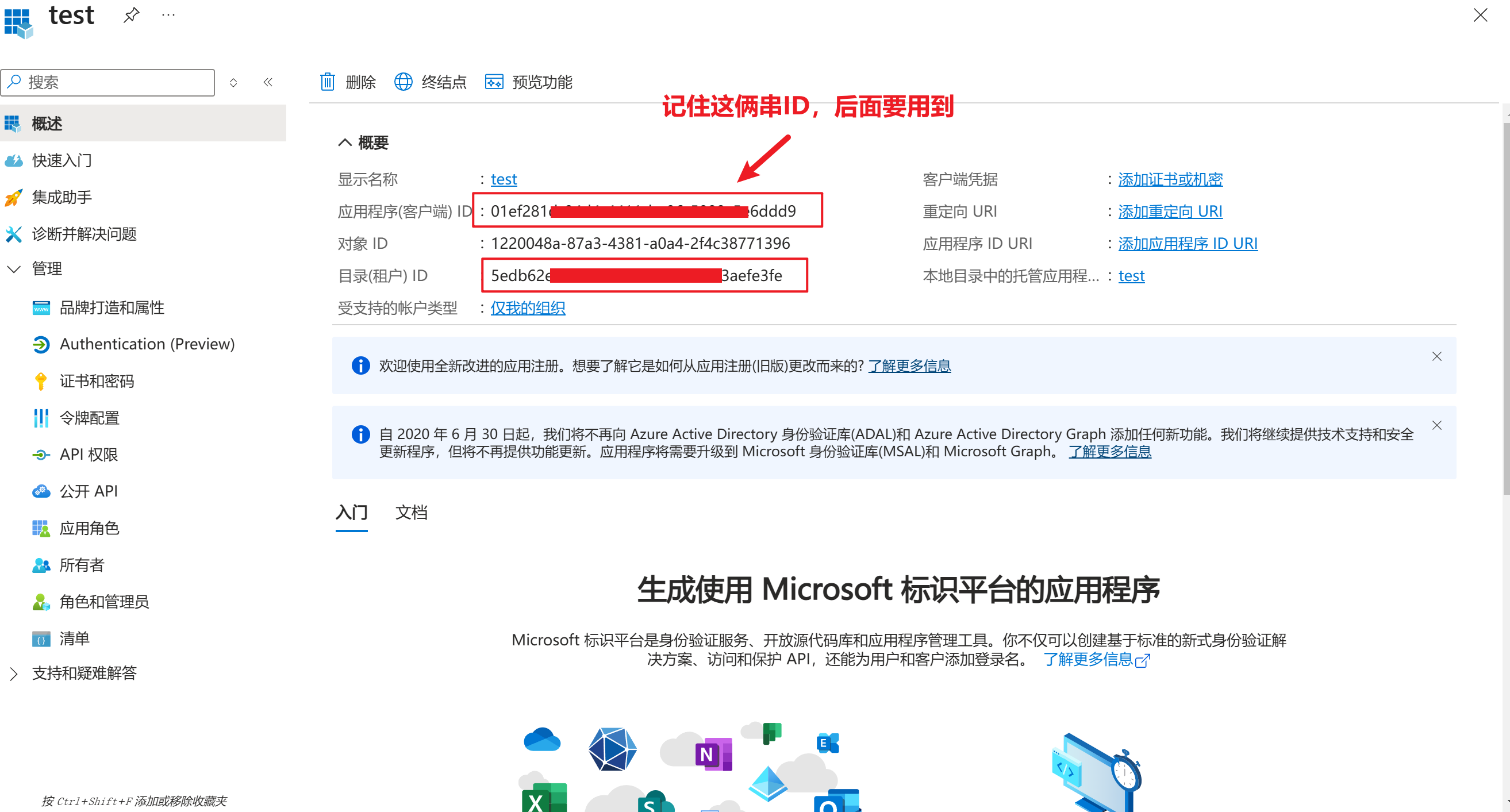
Task: Open the 终结点 endpoints globe icon
Action: click(404, 82)
